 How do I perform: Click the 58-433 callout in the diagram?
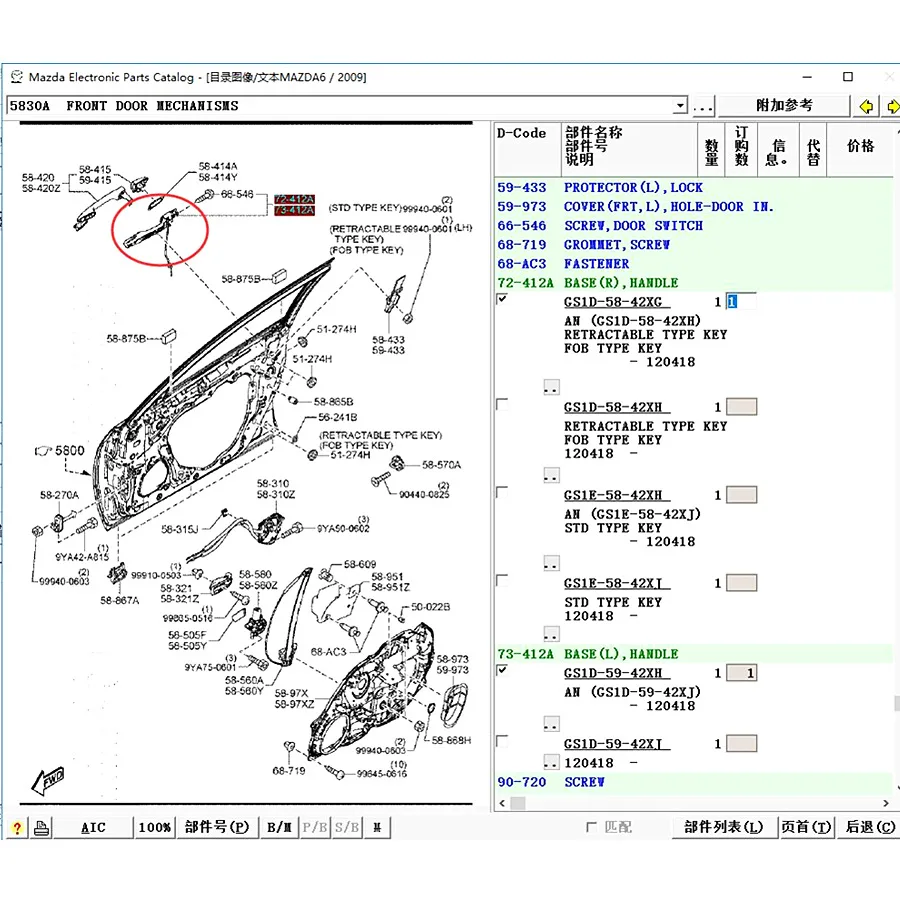(x=388, y=340)
